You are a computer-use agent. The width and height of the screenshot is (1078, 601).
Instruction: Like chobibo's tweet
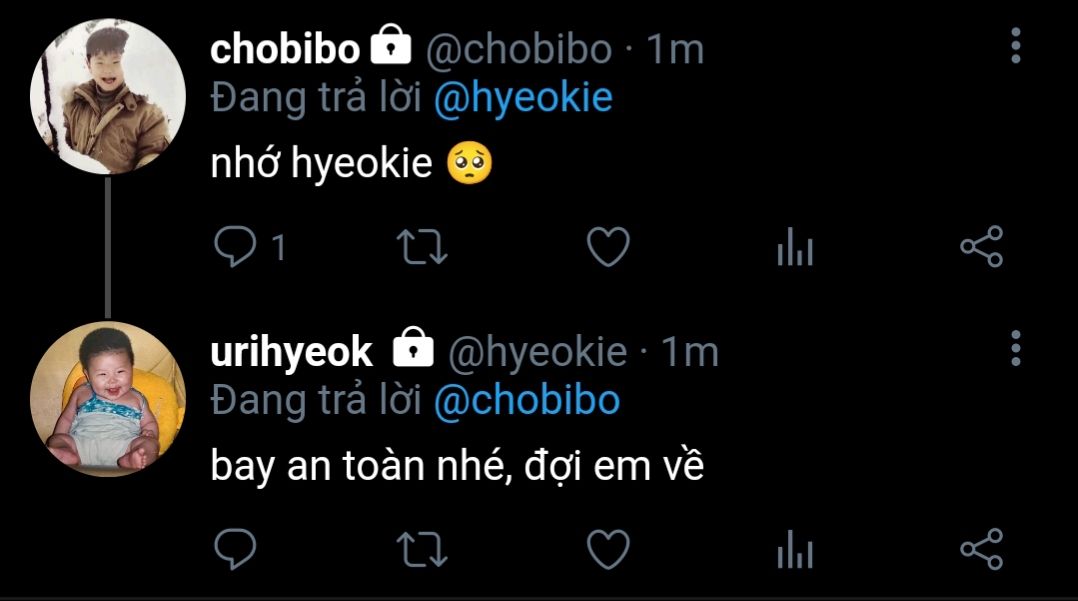607,247
